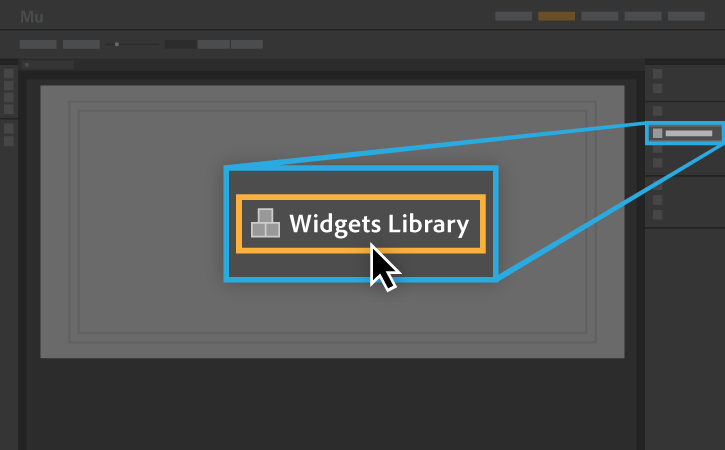
Task: Open the lowest panel icon in right dock
Action: coord(657,215)
